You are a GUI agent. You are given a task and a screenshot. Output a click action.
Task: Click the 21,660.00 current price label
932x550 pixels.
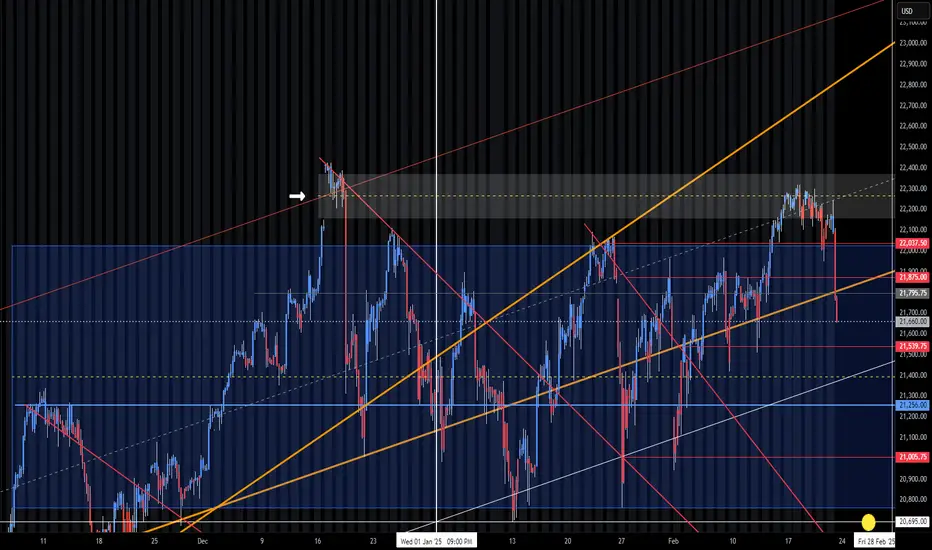[x=912, y=322]
